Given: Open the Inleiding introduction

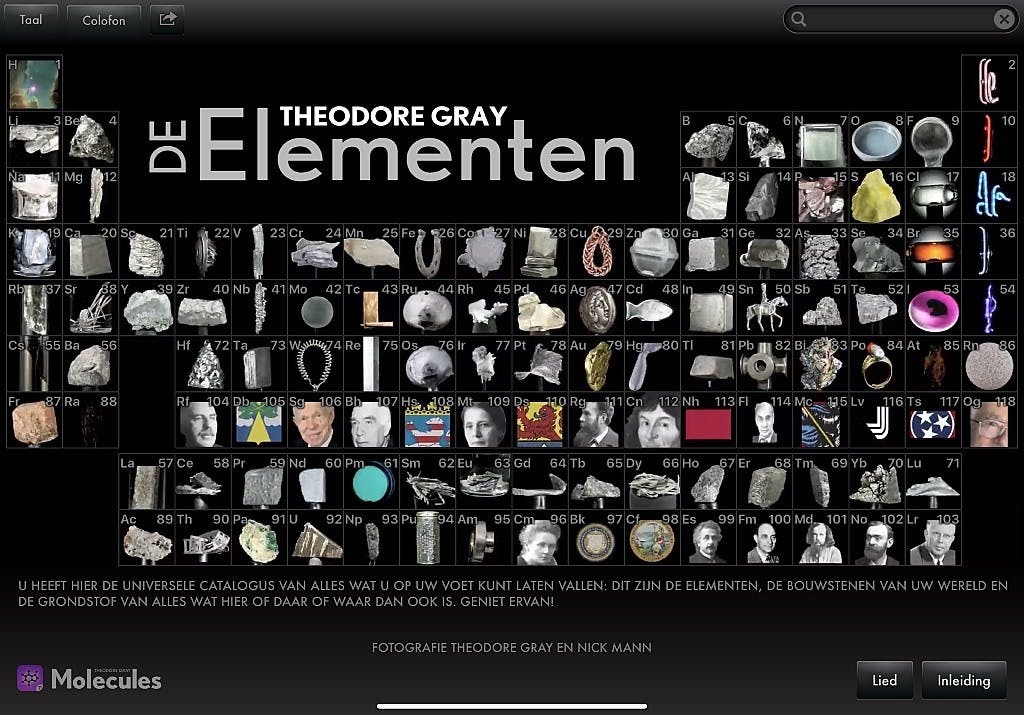Looking at the screenshot, I should [x=963, y=680].
